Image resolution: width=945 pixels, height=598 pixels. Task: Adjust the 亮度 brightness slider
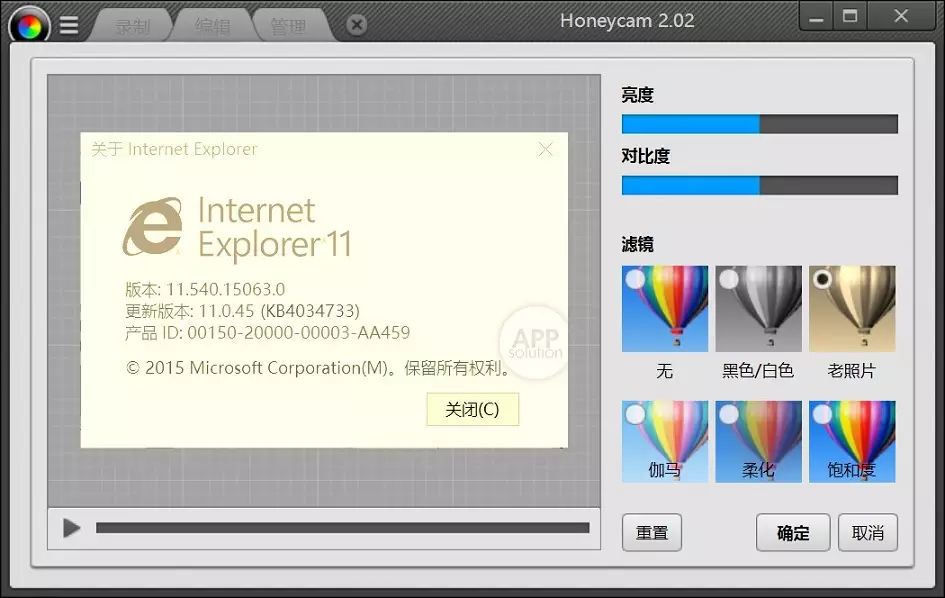point(759,124)
